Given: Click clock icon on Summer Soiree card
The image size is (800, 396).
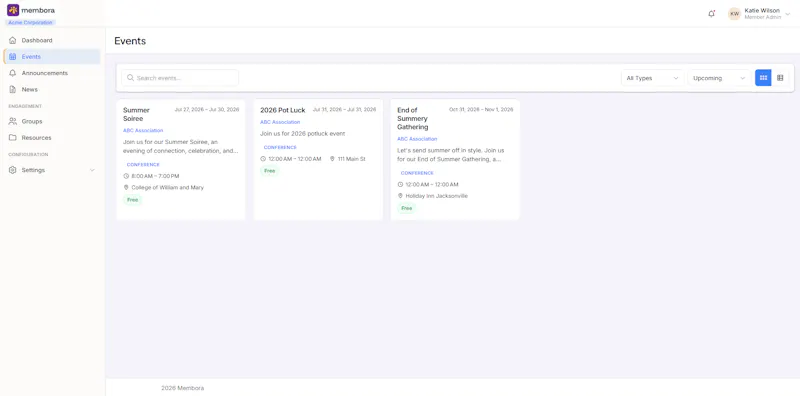Looking at the screenshot, I should pyautogui.click(x=126, y=176).
